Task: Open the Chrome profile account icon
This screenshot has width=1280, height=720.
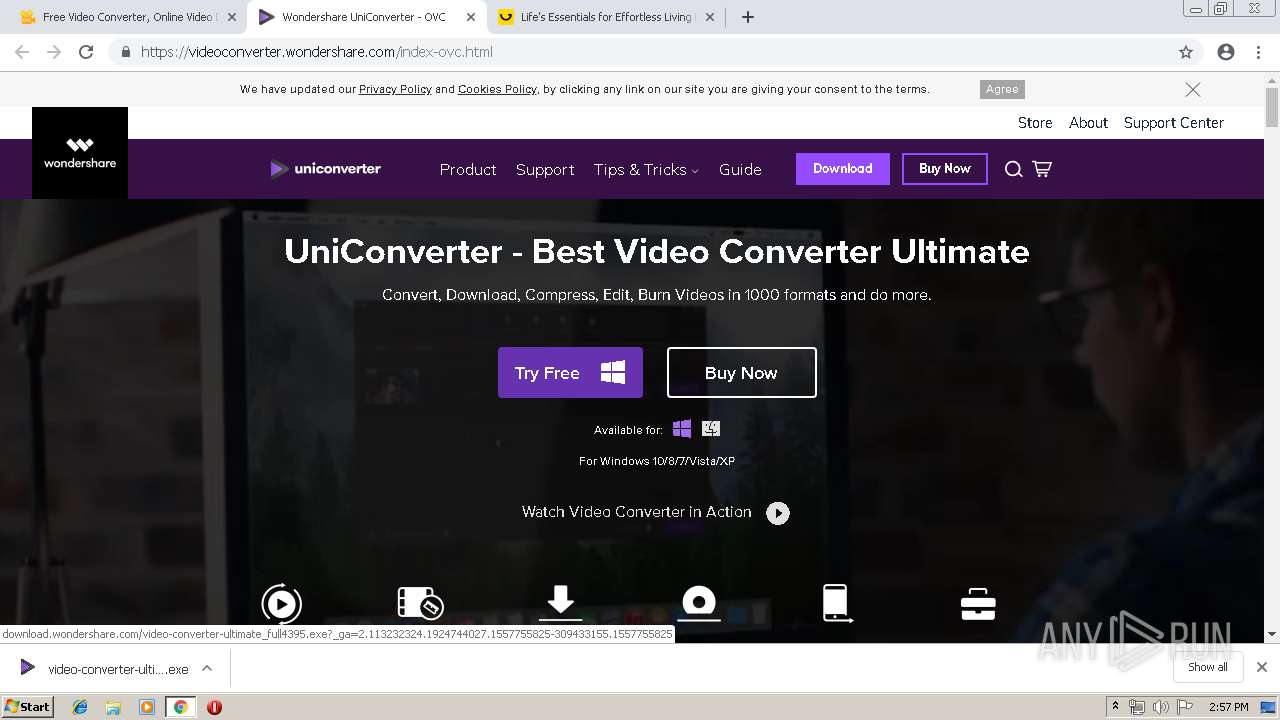Action: [1226, 52]
